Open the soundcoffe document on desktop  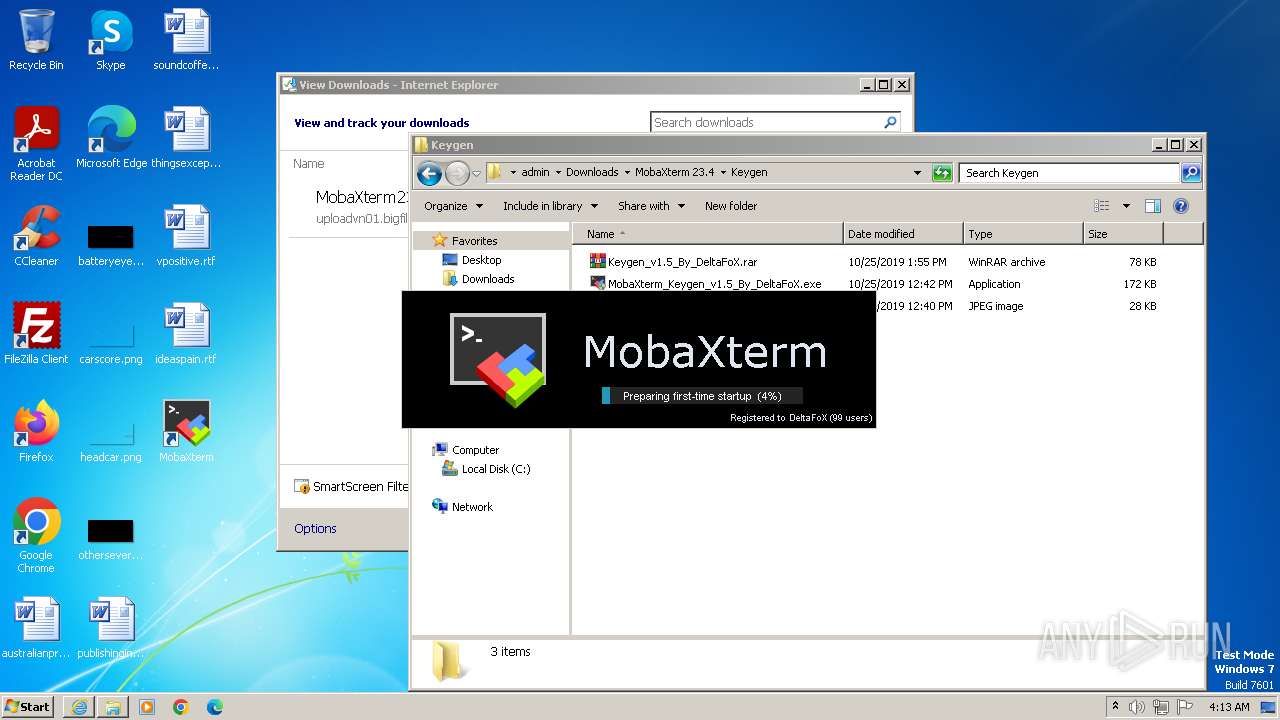(x=186, y=40)
